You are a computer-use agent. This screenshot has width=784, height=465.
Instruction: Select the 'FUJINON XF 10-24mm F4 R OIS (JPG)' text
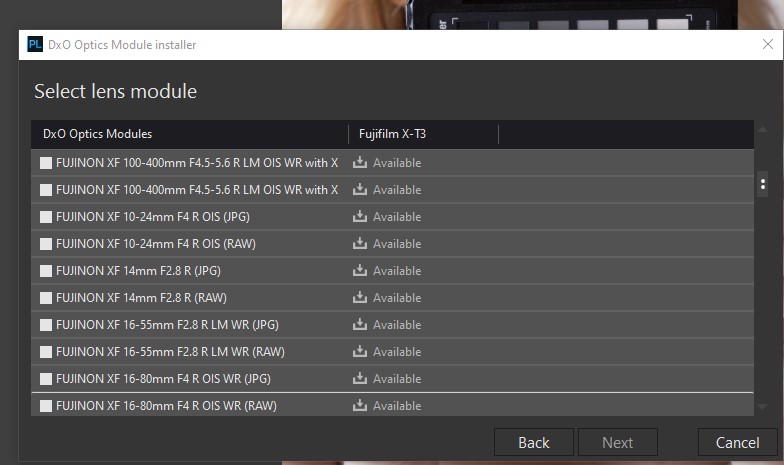(152, 217)
